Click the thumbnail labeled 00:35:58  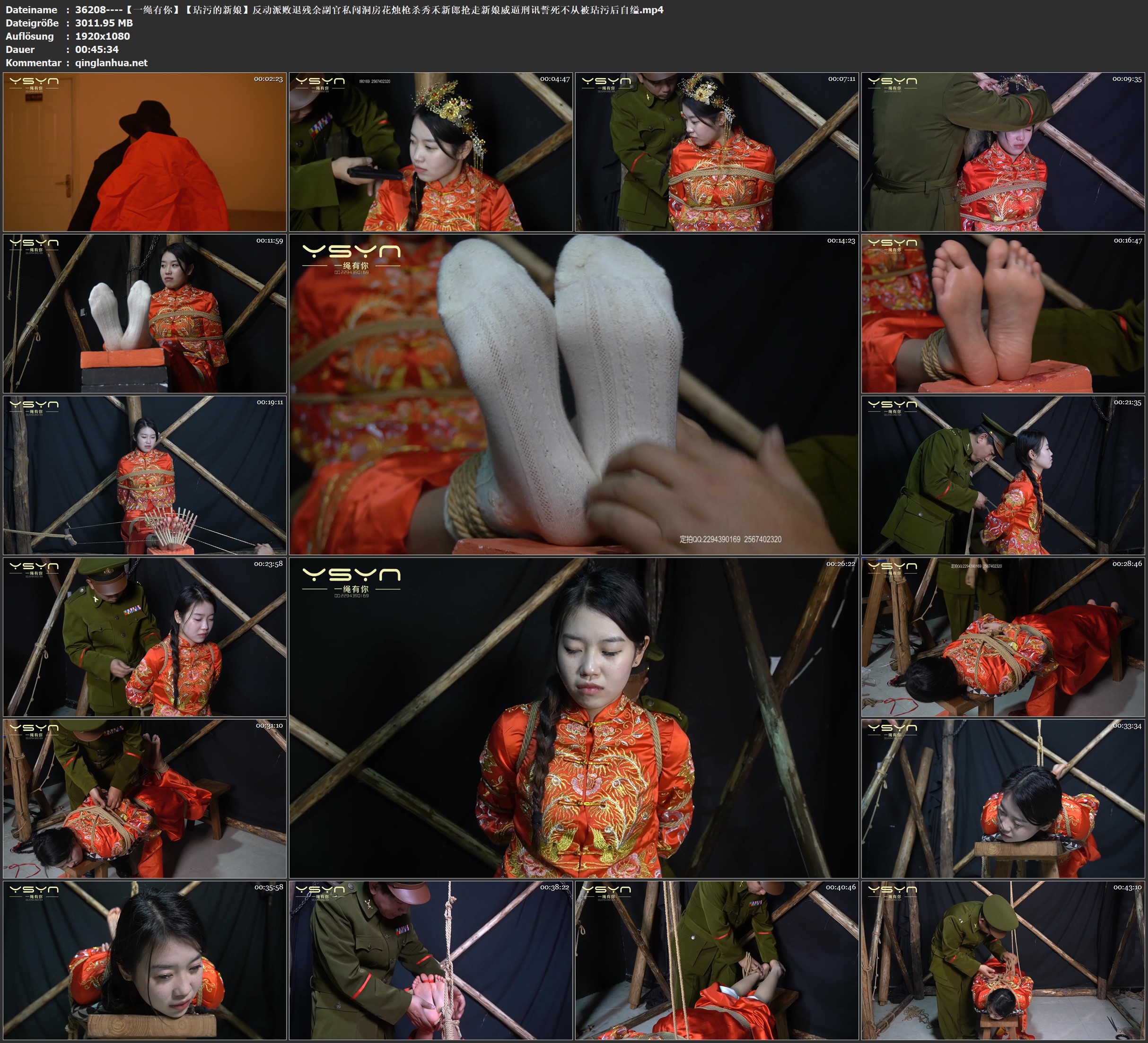point(145,960)
